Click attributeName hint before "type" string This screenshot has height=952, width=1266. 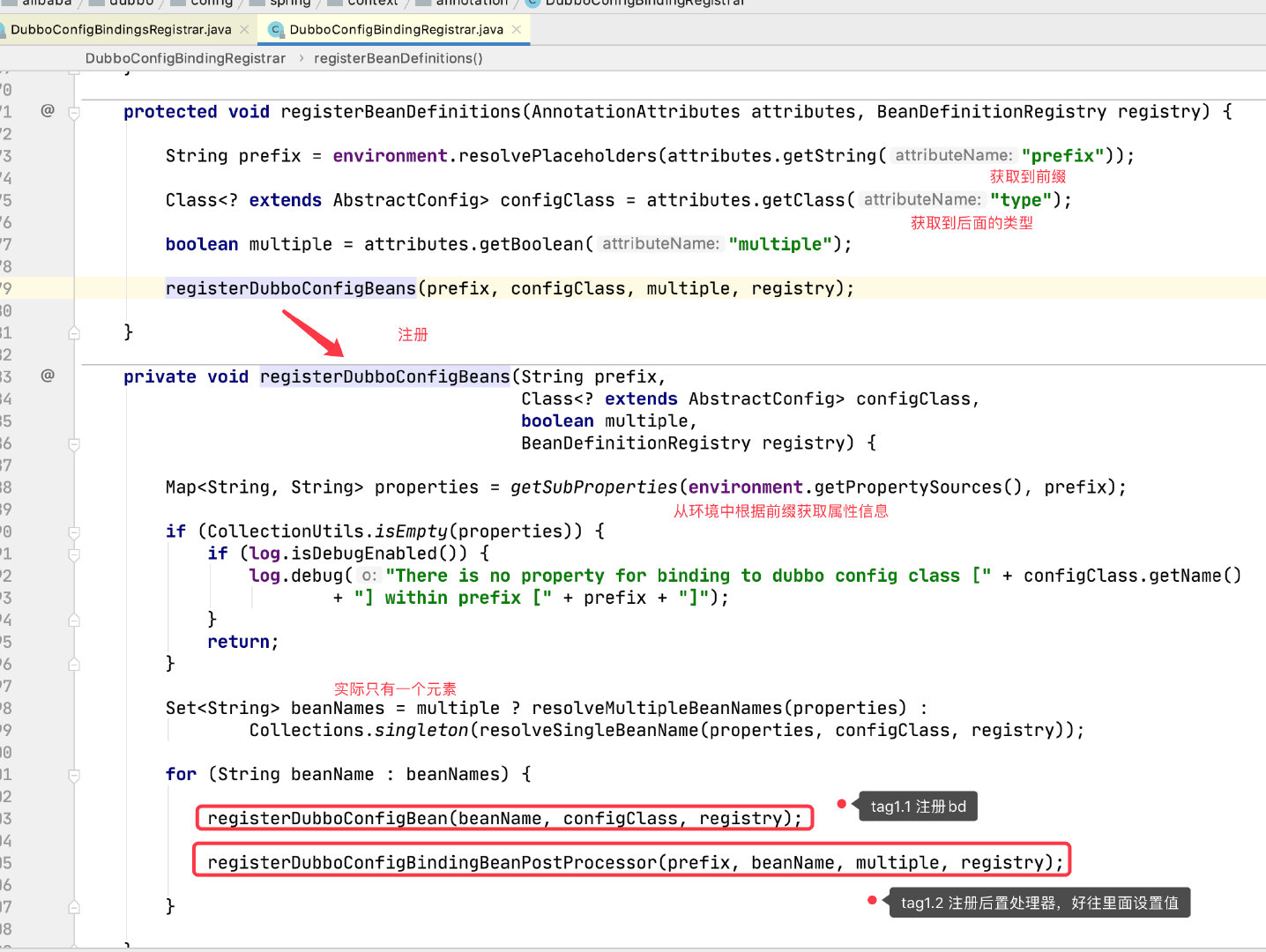(922, 199)
